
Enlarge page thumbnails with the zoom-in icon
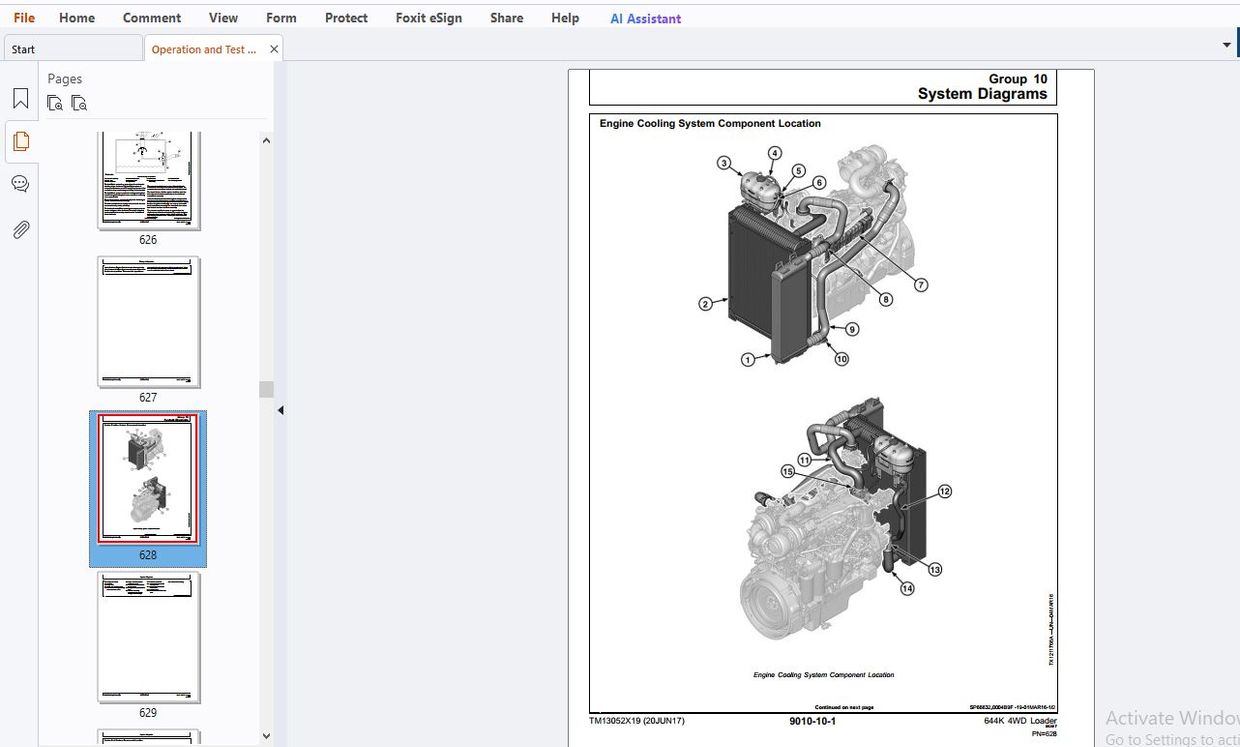[55, 103]
